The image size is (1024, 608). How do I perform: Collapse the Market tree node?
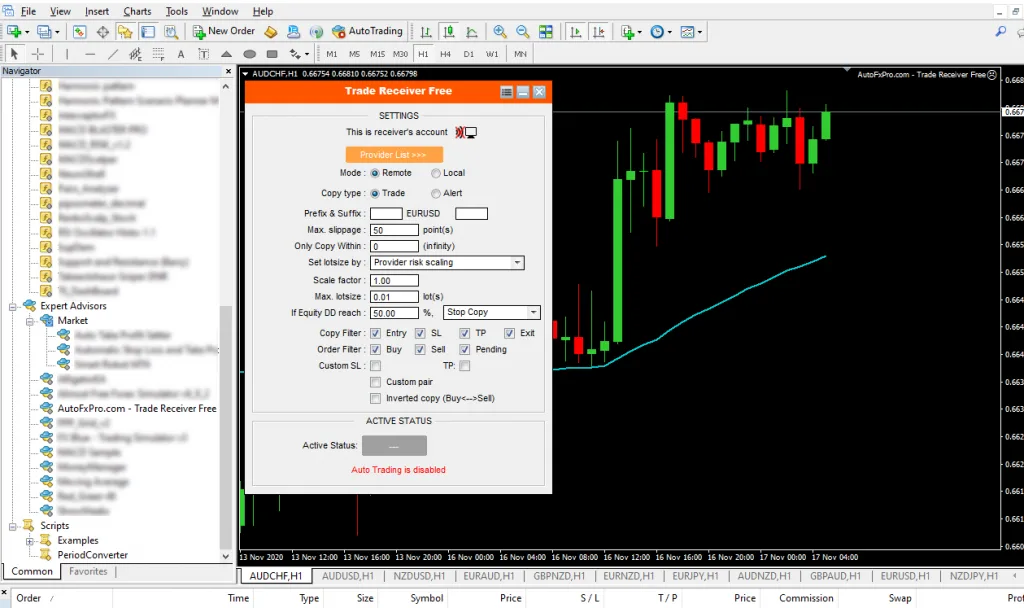(x=29, y=321)
